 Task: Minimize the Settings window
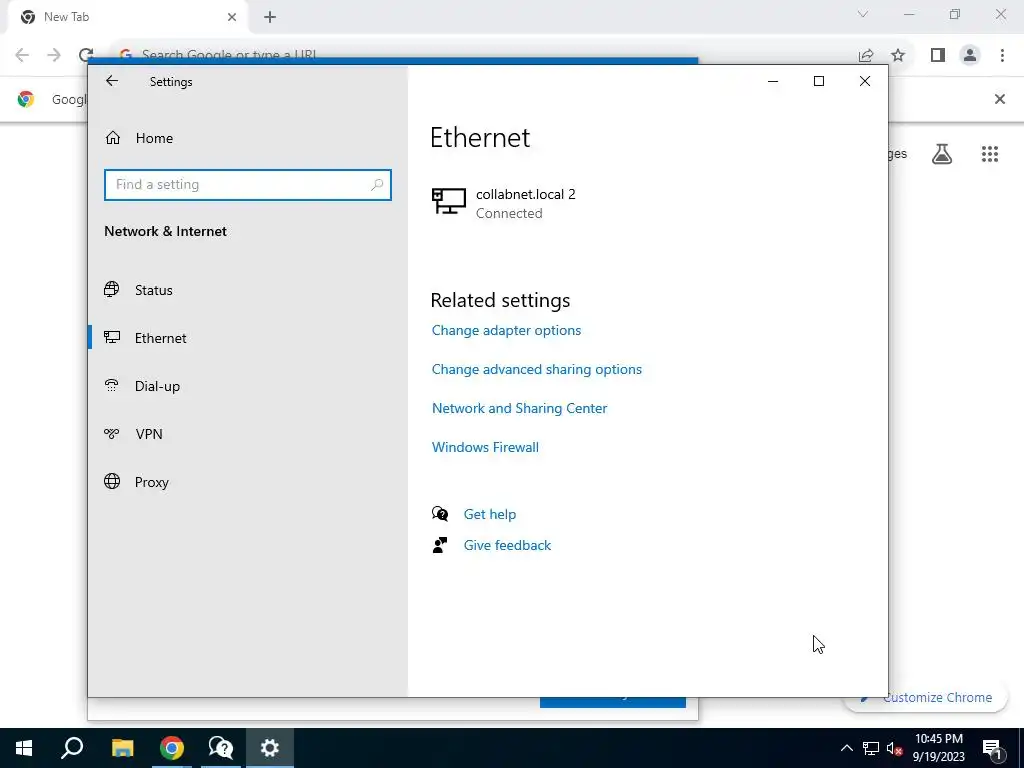773,81
